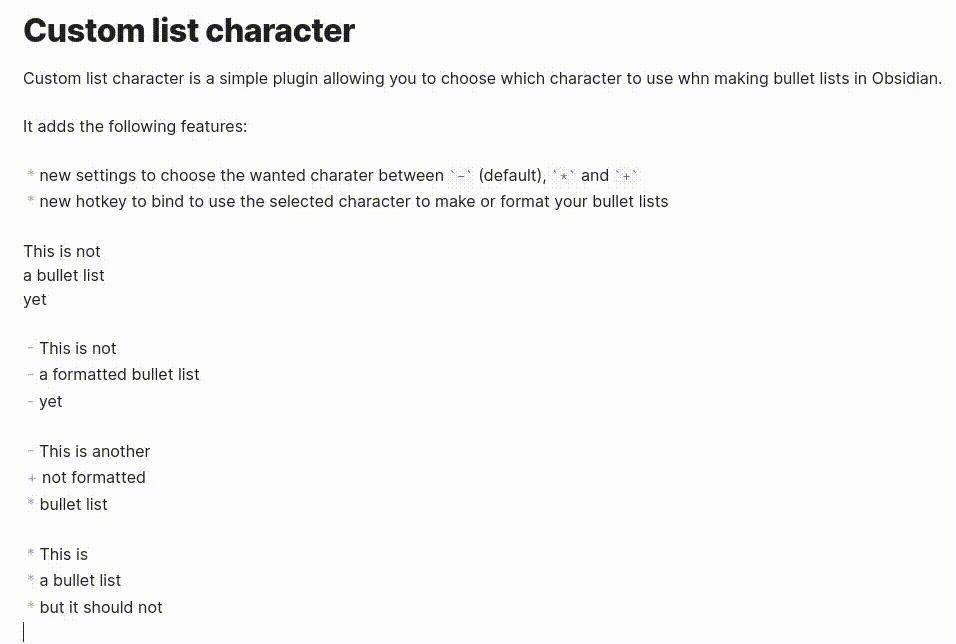
Task: Click the plain text line "a bullet list"
Action: [x=64, y=275]
